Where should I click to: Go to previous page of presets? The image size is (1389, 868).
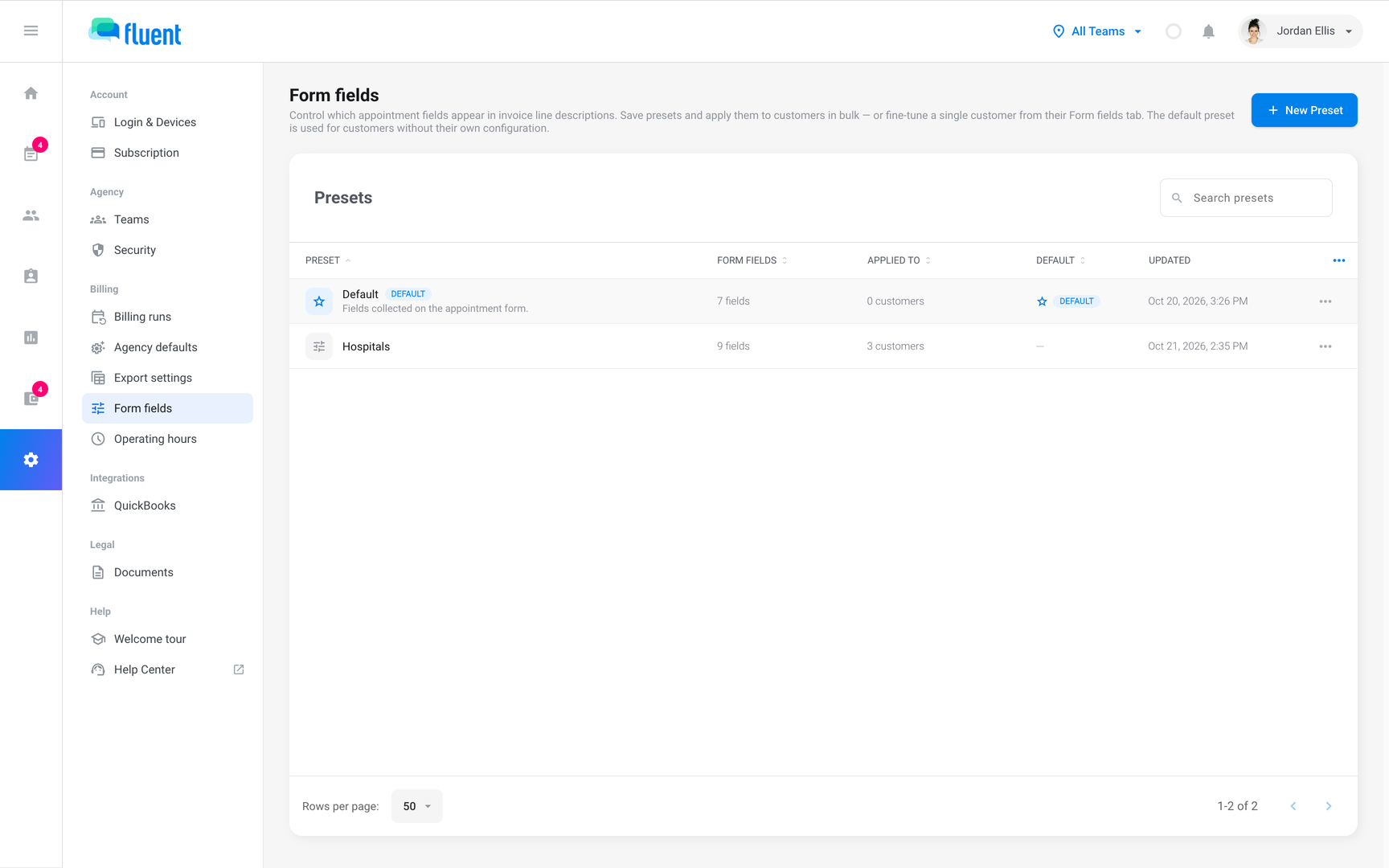1293,806
